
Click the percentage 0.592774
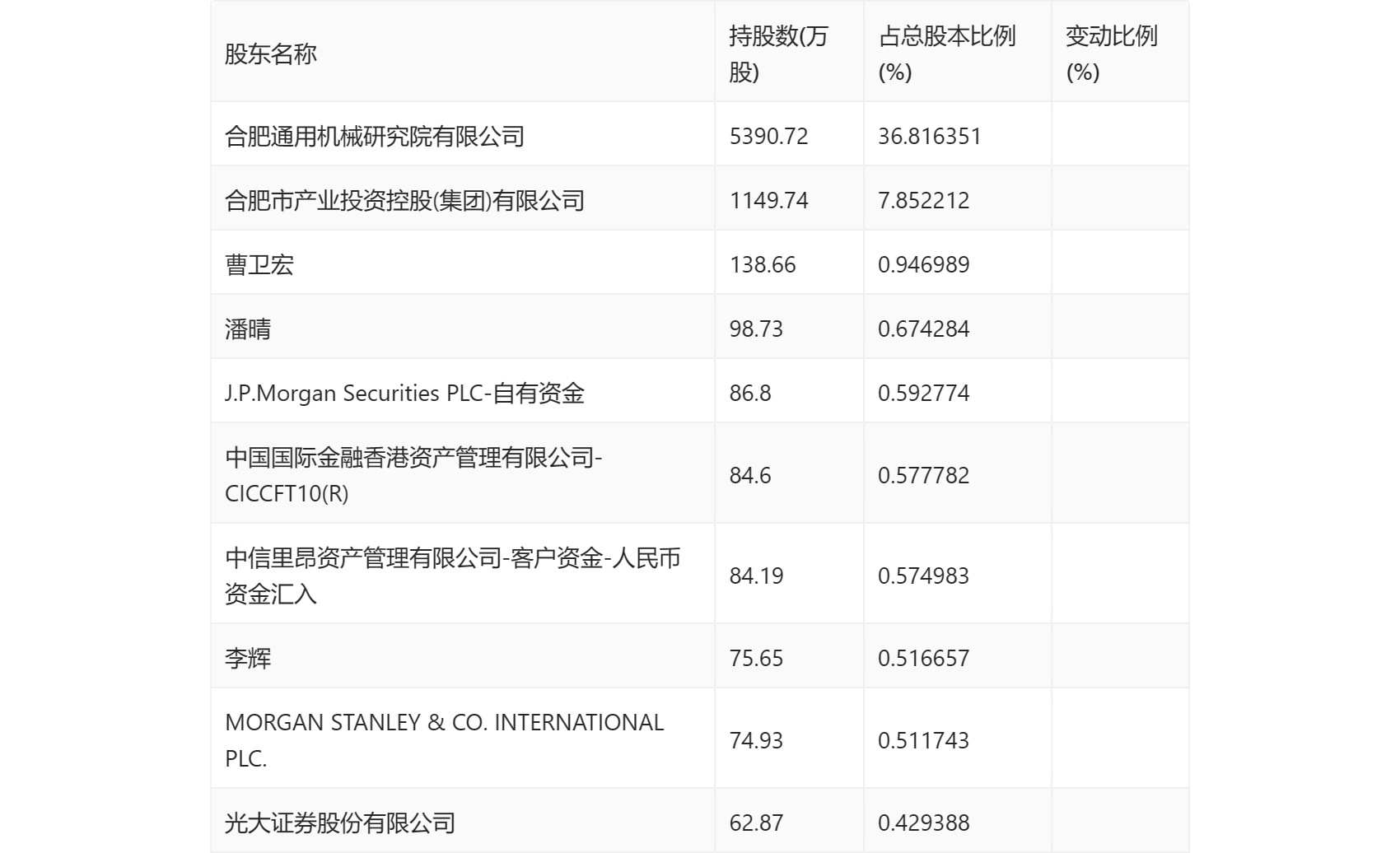(924, 393)
